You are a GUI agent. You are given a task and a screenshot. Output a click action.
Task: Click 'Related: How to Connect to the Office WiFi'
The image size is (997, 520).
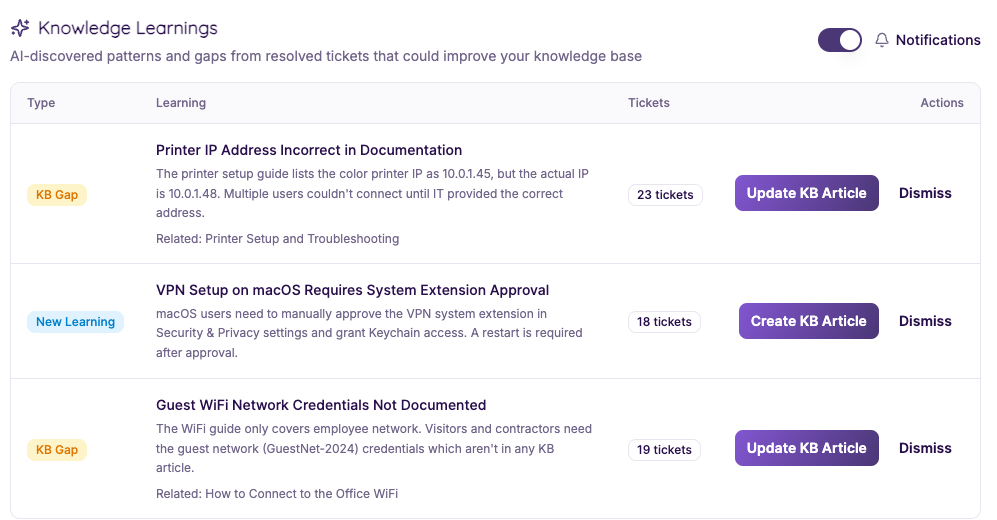pos(277,494)
